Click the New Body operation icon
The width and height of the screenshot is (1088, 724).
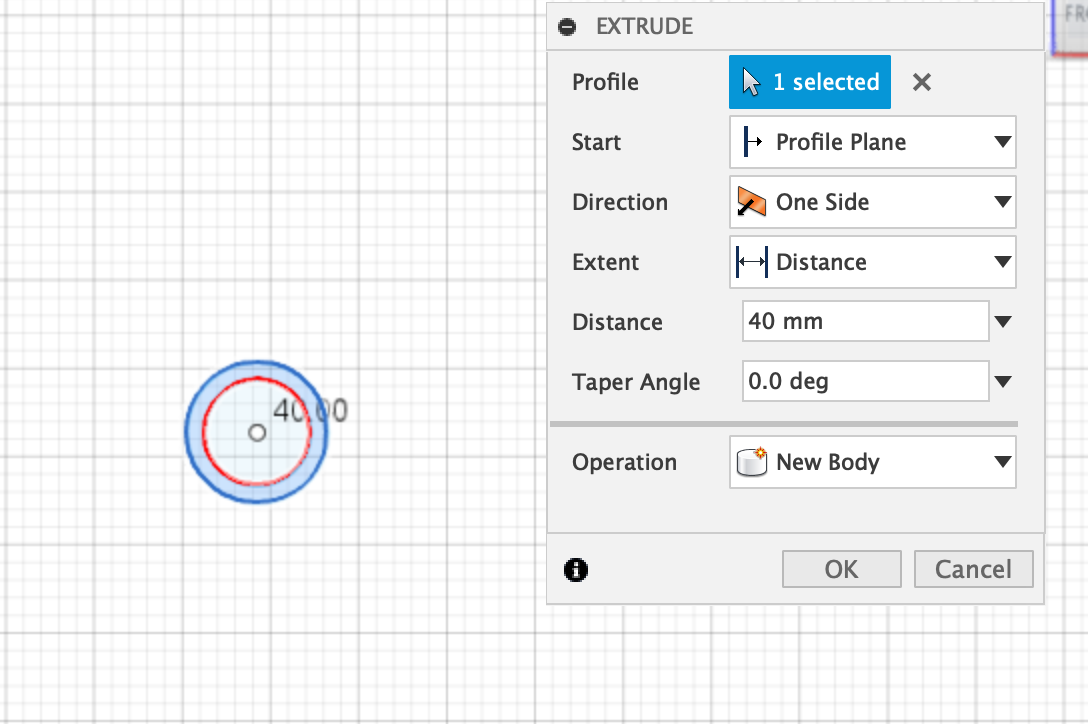click(x=752, y=462)
